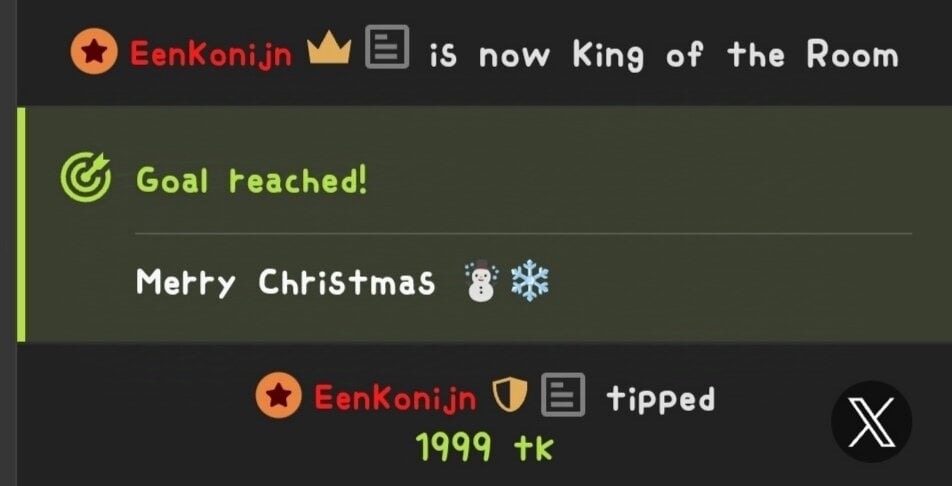The width and height of the screenshot is (952, 486).
Task: Click the gray vertical strip at the left edge
Action: (x=8, y=243)
